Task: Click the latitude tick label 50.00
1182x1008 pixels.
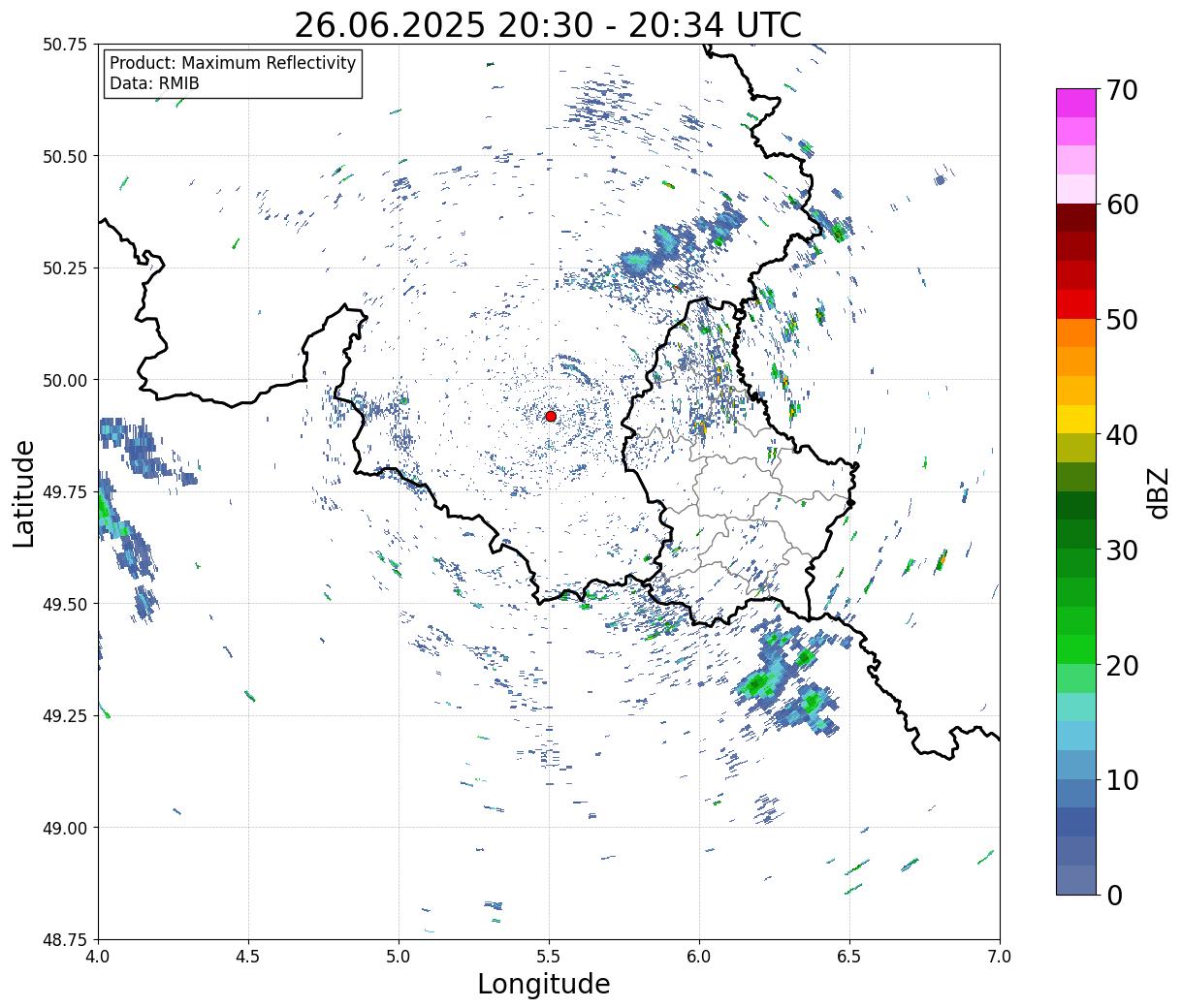Action: (65, 380)
